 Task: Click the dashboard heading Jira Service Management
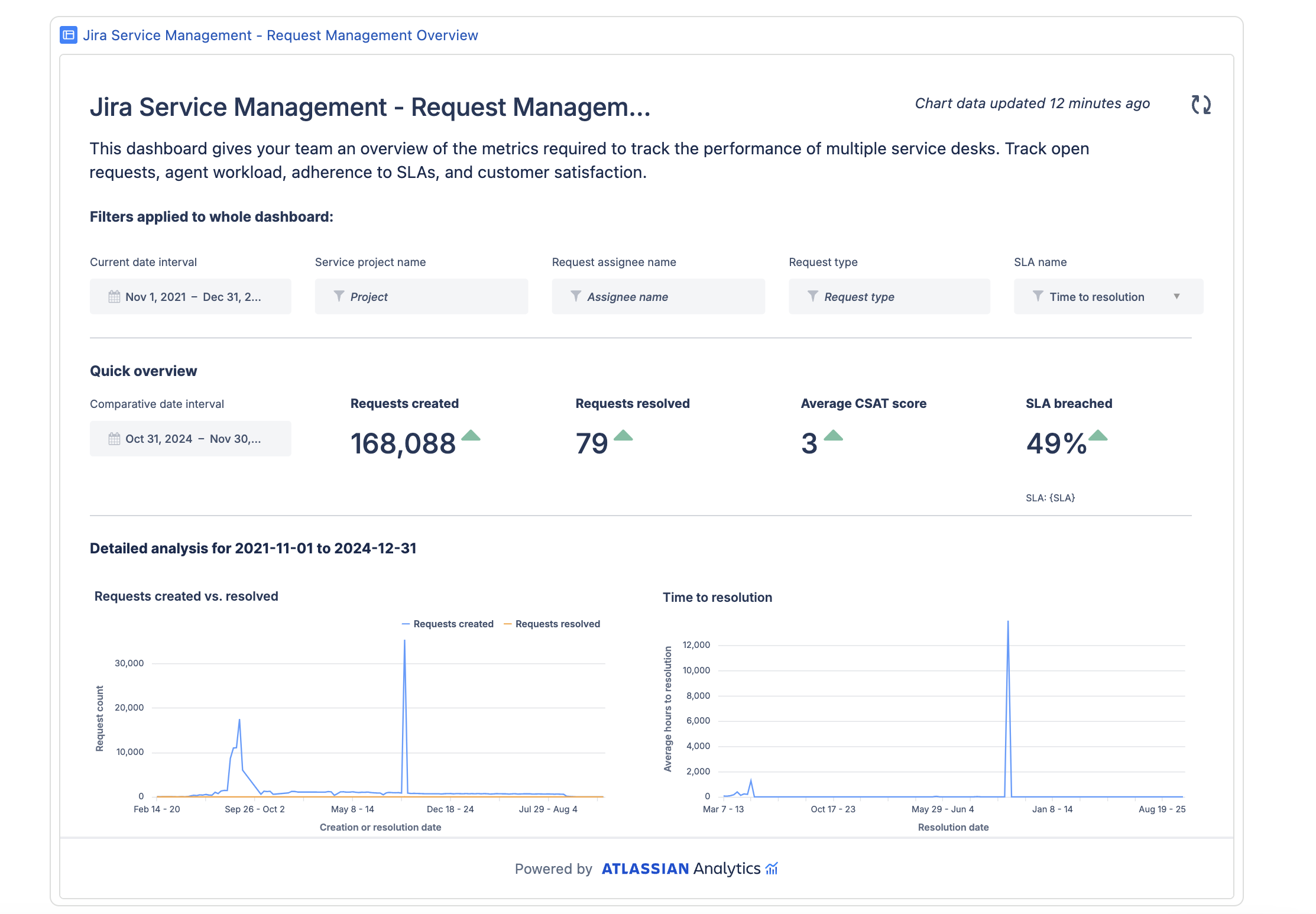370,107
